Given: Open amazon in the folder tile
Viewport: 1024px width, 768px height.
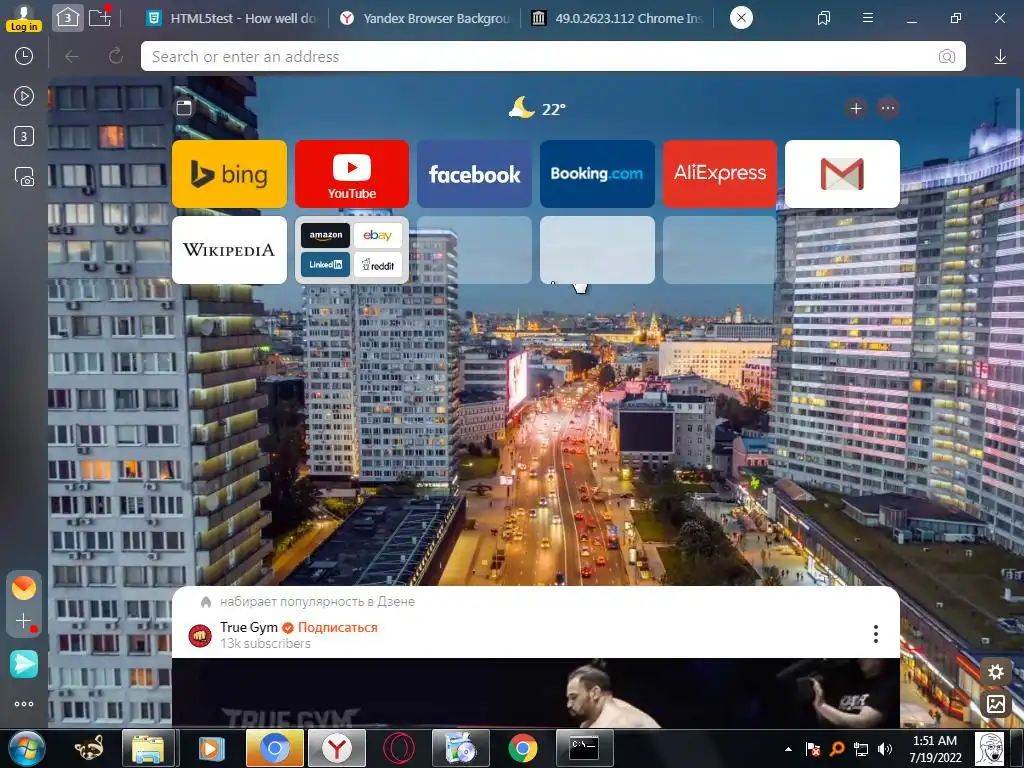Looking at the screenshot, I should pos(325,235).
